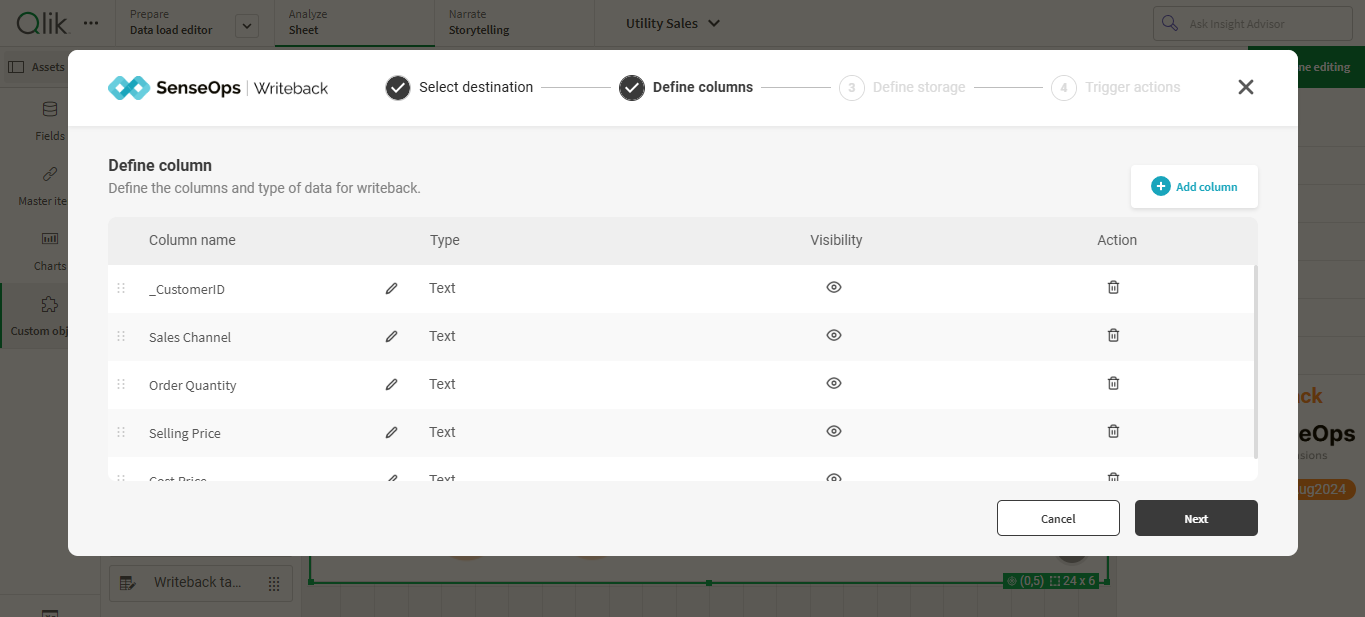Click the Text type of Order Quantity
Screen dimensions: 1365x617
(442, 384)
